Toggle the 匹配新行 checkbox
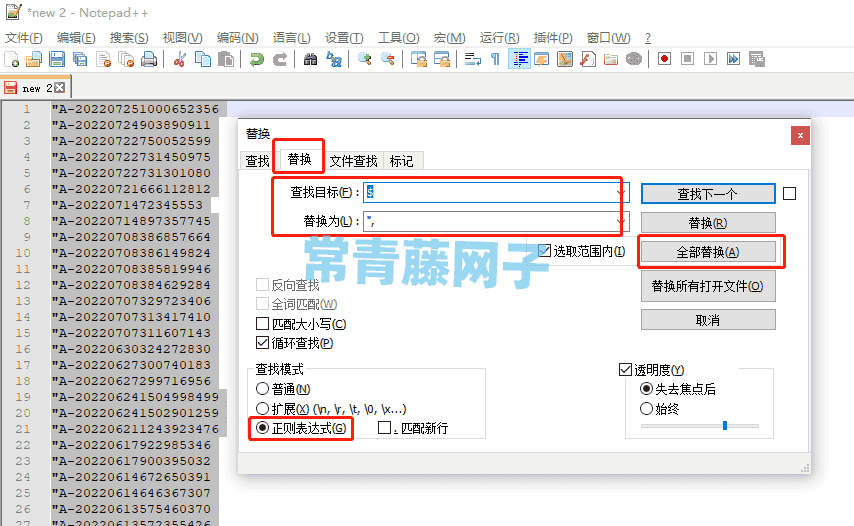 pos(384,428)
